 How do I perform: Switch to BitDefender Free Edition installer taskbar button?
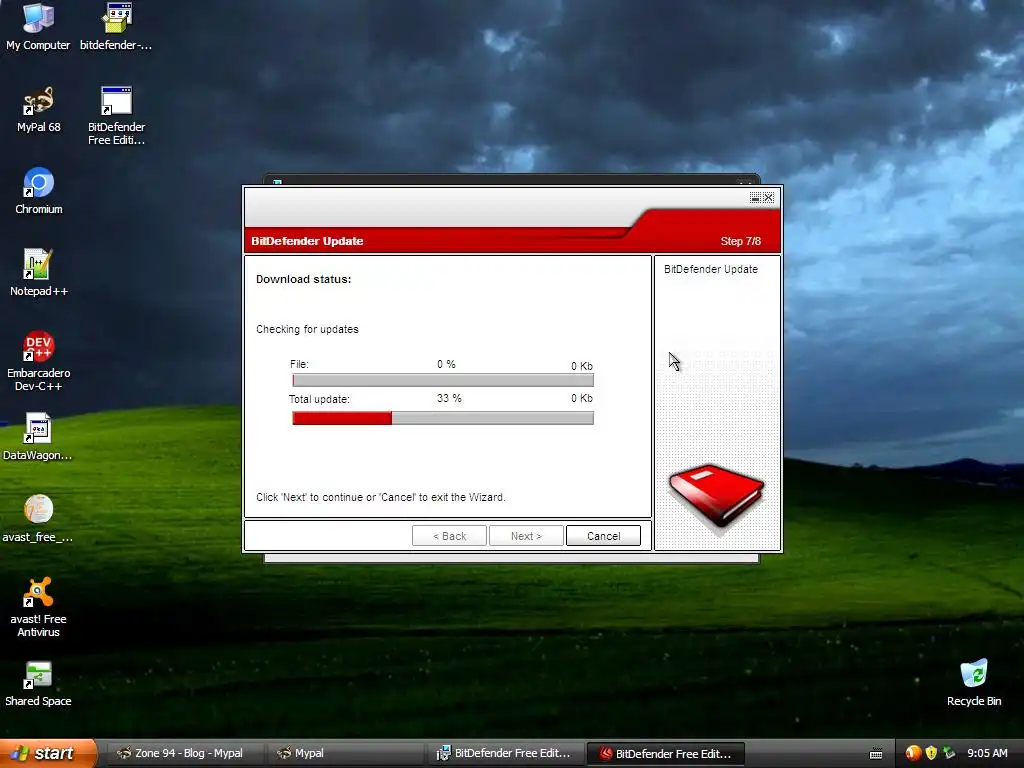[x=506, y=753]
